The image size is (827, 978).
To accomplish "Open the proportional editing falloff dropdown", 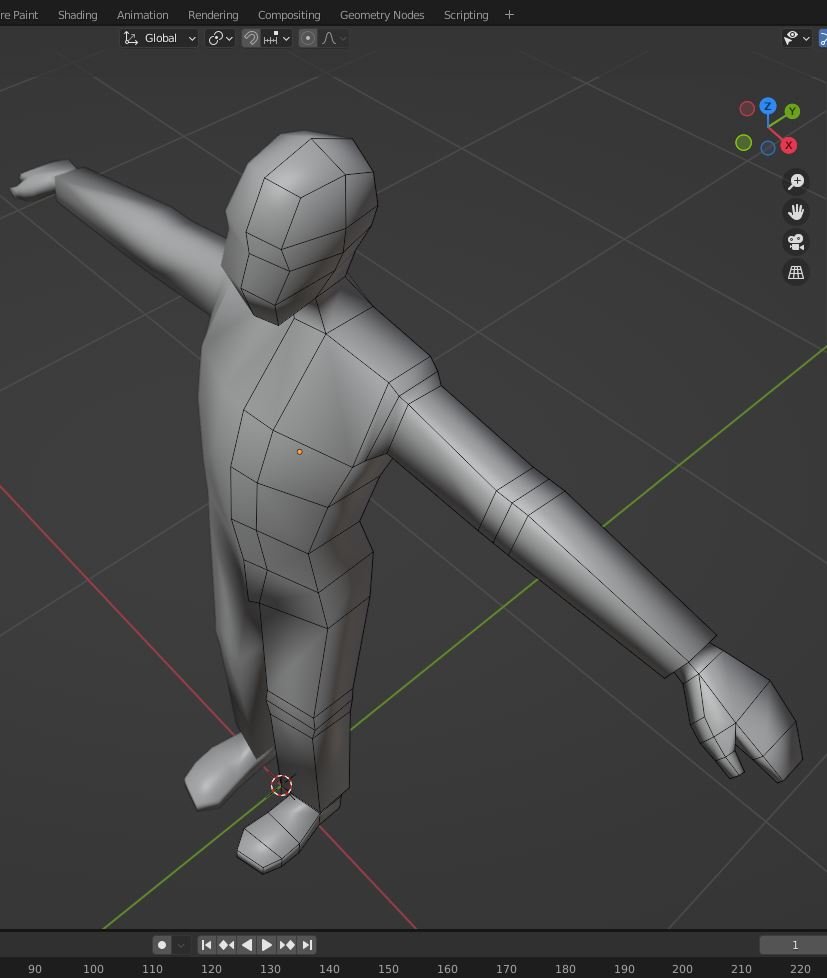I will pyautogui.click(x=334, y=38).
